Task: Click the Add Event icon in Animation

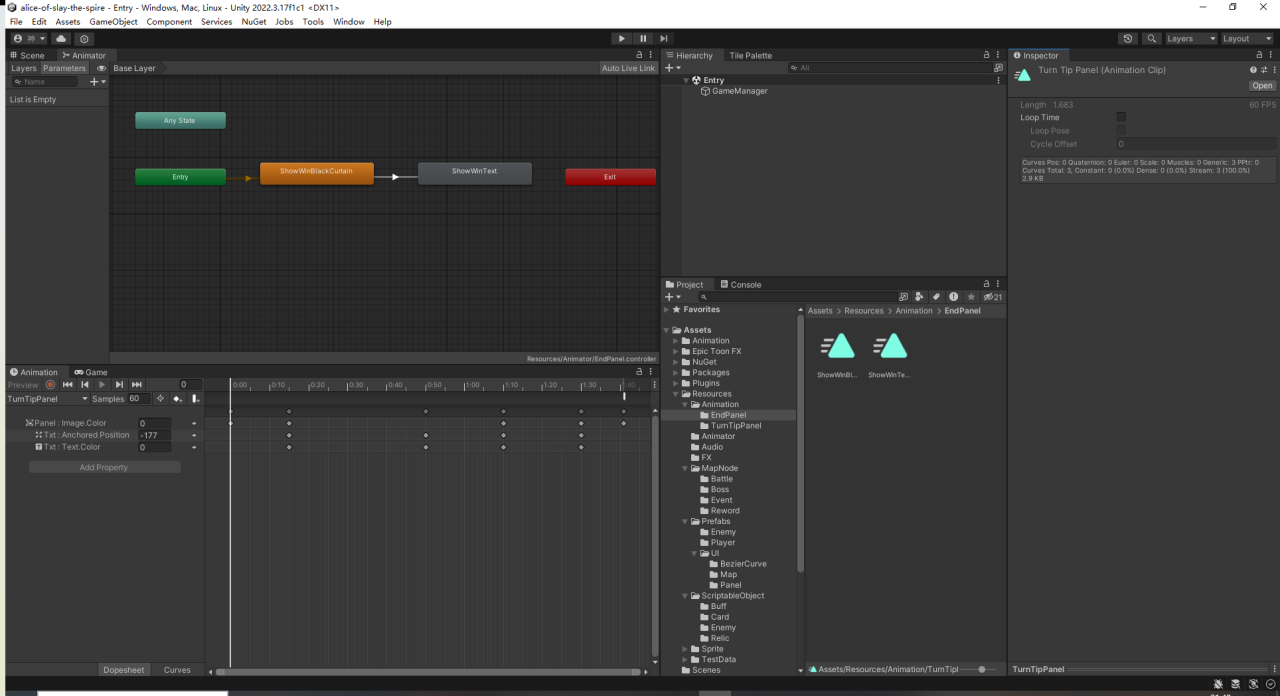Action: [x=196, y=399]
